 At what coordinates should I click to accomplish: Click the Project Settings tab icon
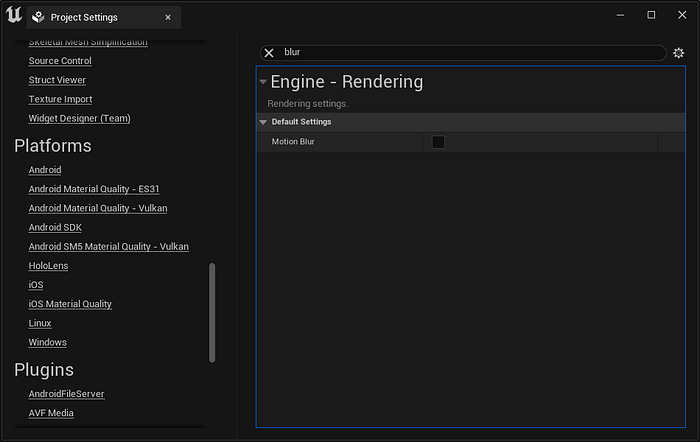point(38,17)
